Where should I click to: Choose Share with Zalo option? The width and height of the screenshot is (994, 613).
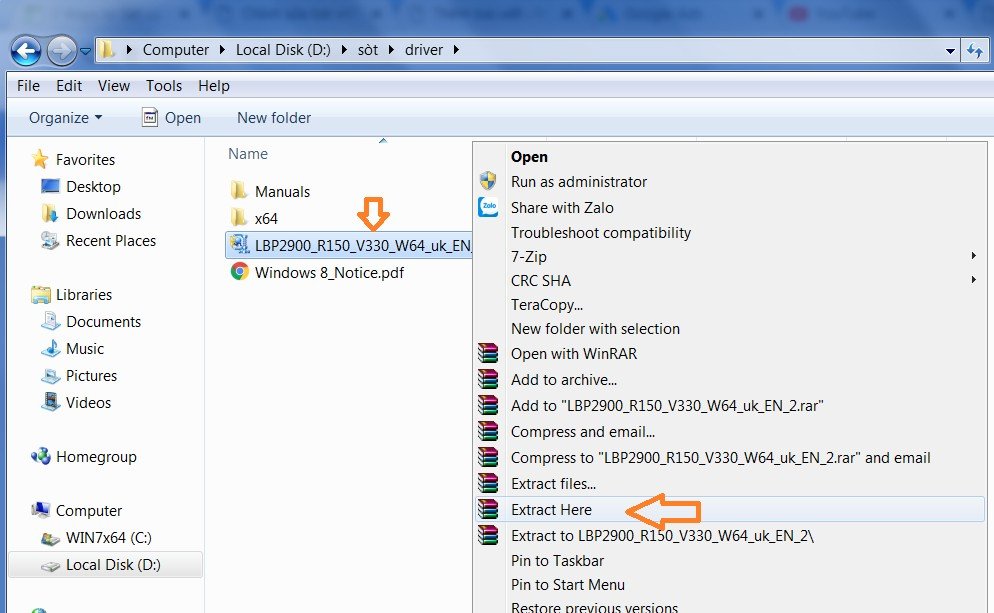pos(562,208)
